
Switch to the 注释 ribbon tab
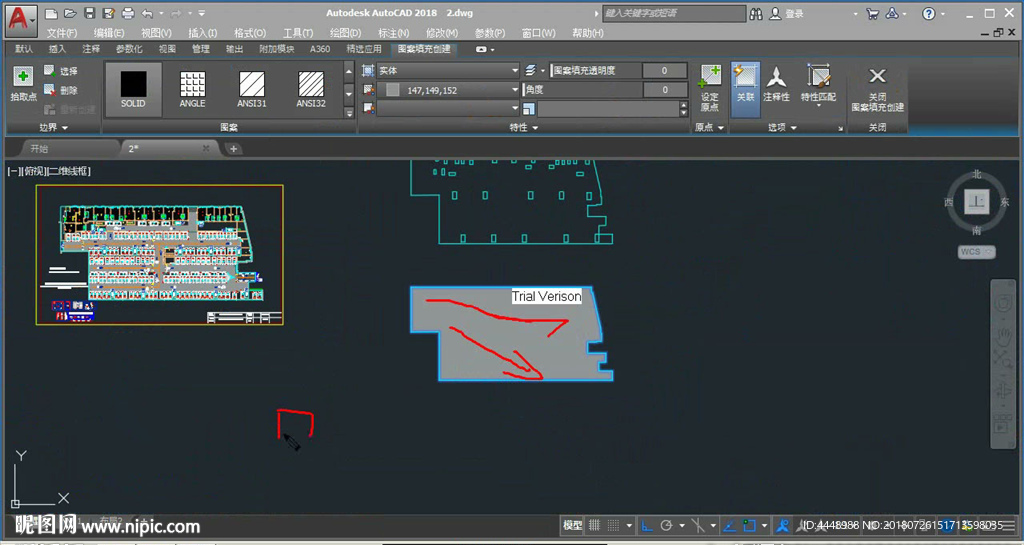91,49
